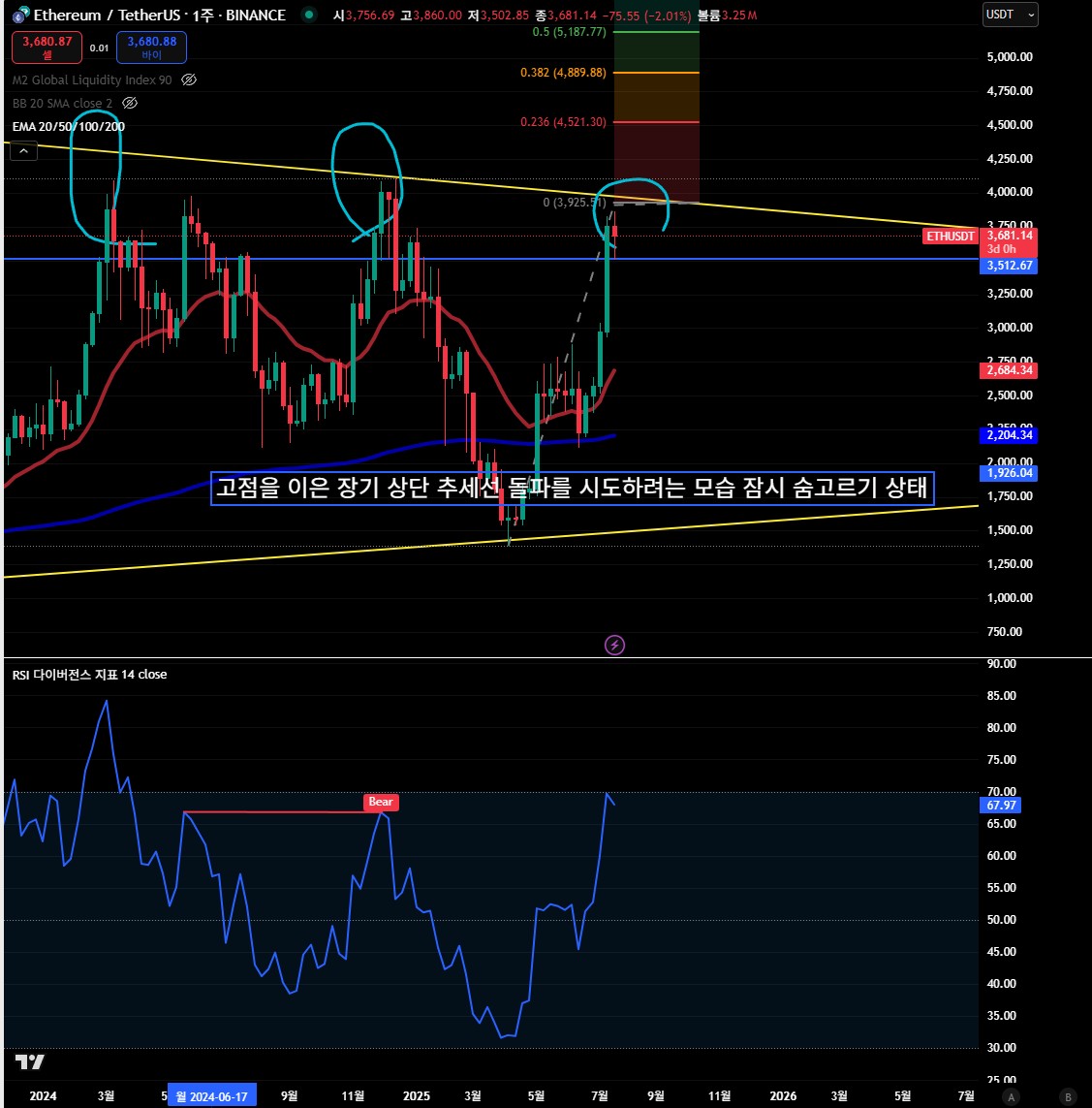Toggle visibility of BB 20 SMA indicator

[129, 103]
